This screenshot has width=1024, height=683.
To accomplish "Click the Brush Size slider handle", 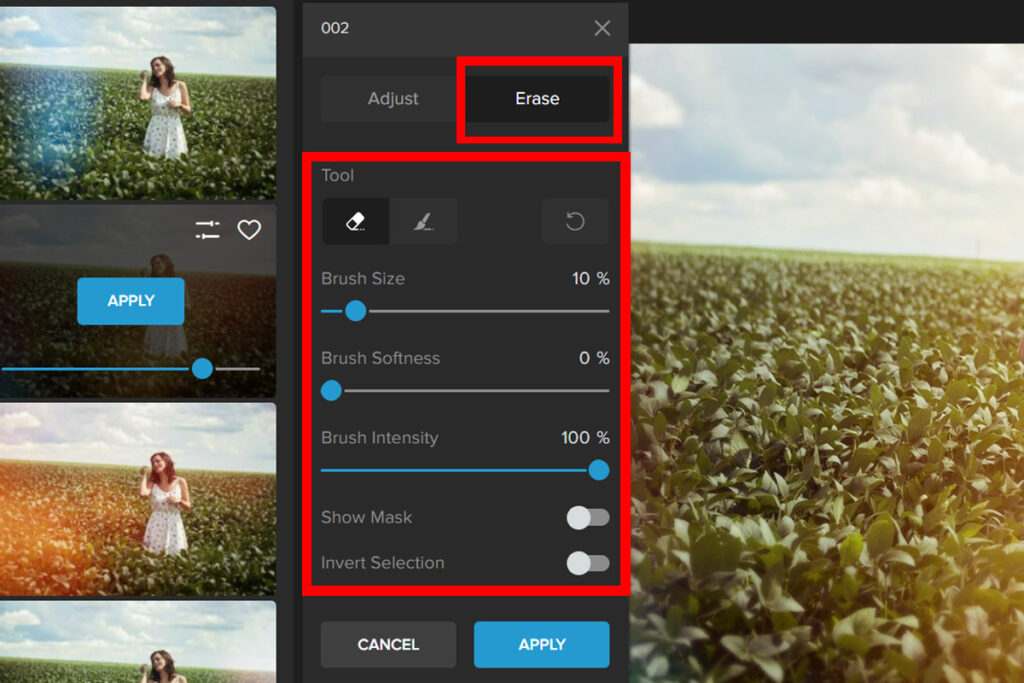I will click(355, 311).
